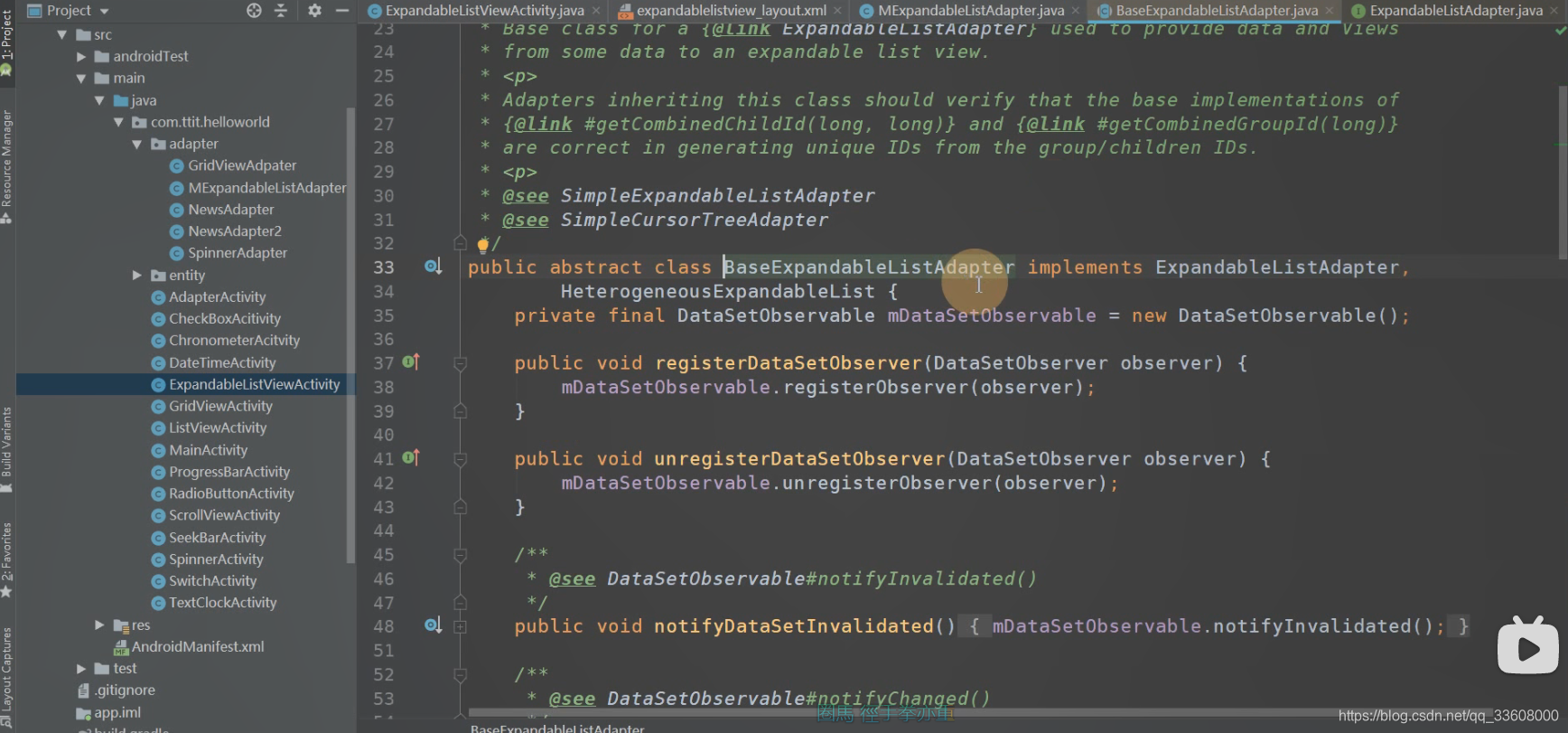Close the ExpandableListViewActivity.java tab

(x=596, y=11)
